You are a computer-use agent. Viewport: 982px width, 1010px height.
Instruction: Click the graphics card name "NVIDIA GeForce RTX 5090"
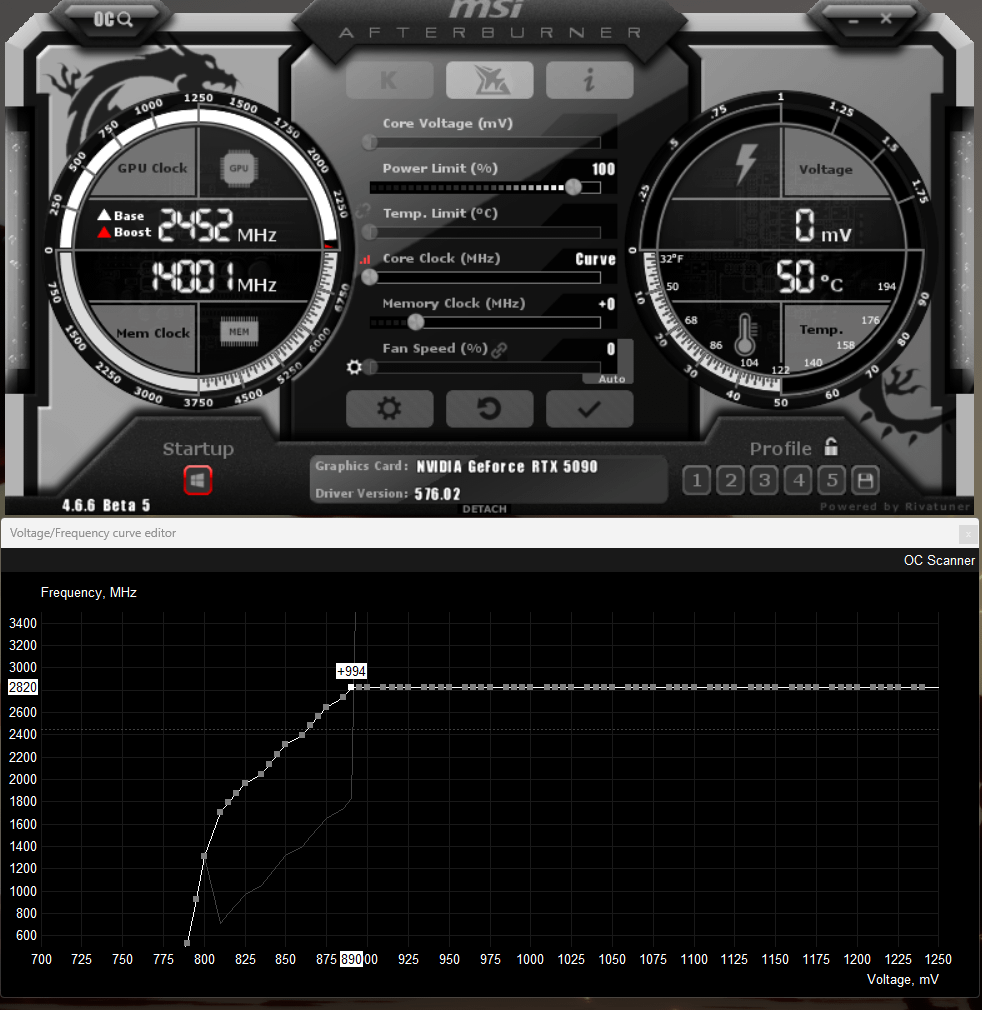pos(507,466)
